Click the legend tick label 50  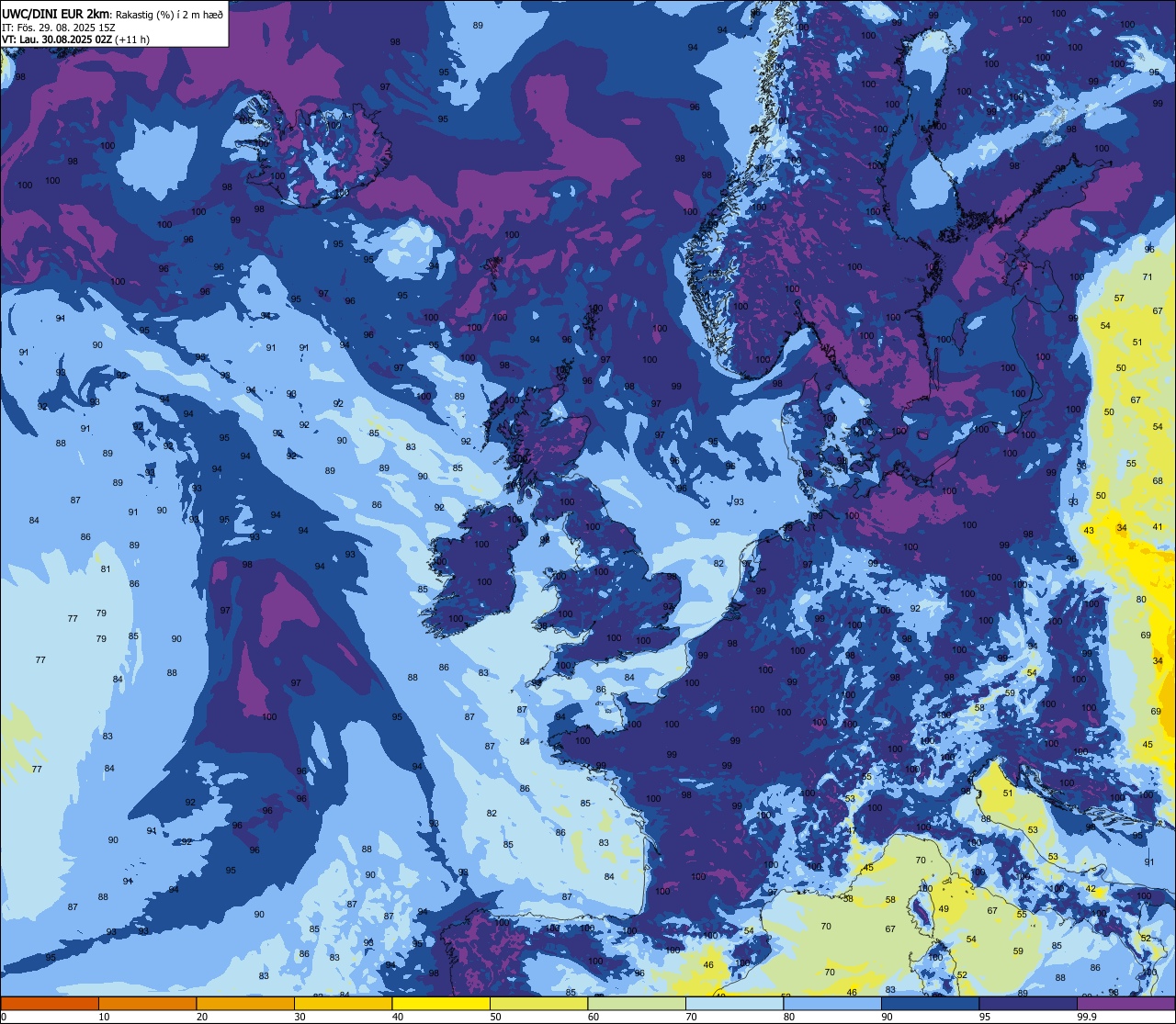495,1017
